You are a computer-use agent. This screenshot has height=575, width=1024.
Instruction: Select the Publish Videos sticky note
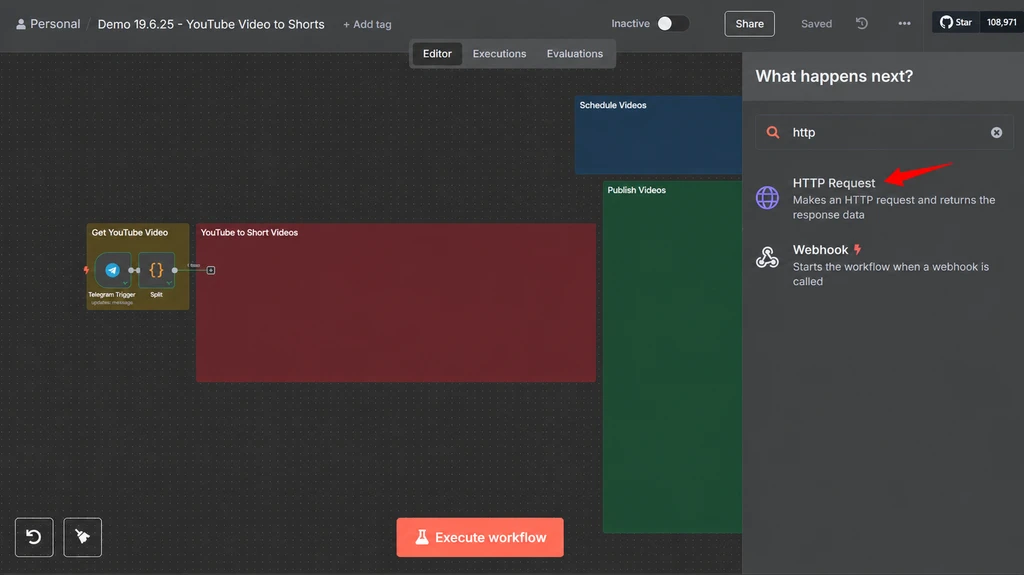coord(672,357)
